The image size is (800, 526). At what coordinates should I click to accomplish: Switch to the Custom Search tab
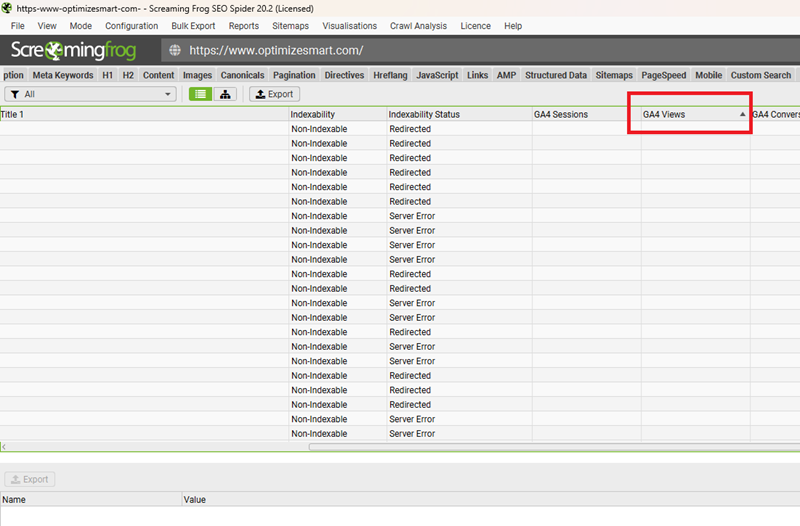click(761, 75)
